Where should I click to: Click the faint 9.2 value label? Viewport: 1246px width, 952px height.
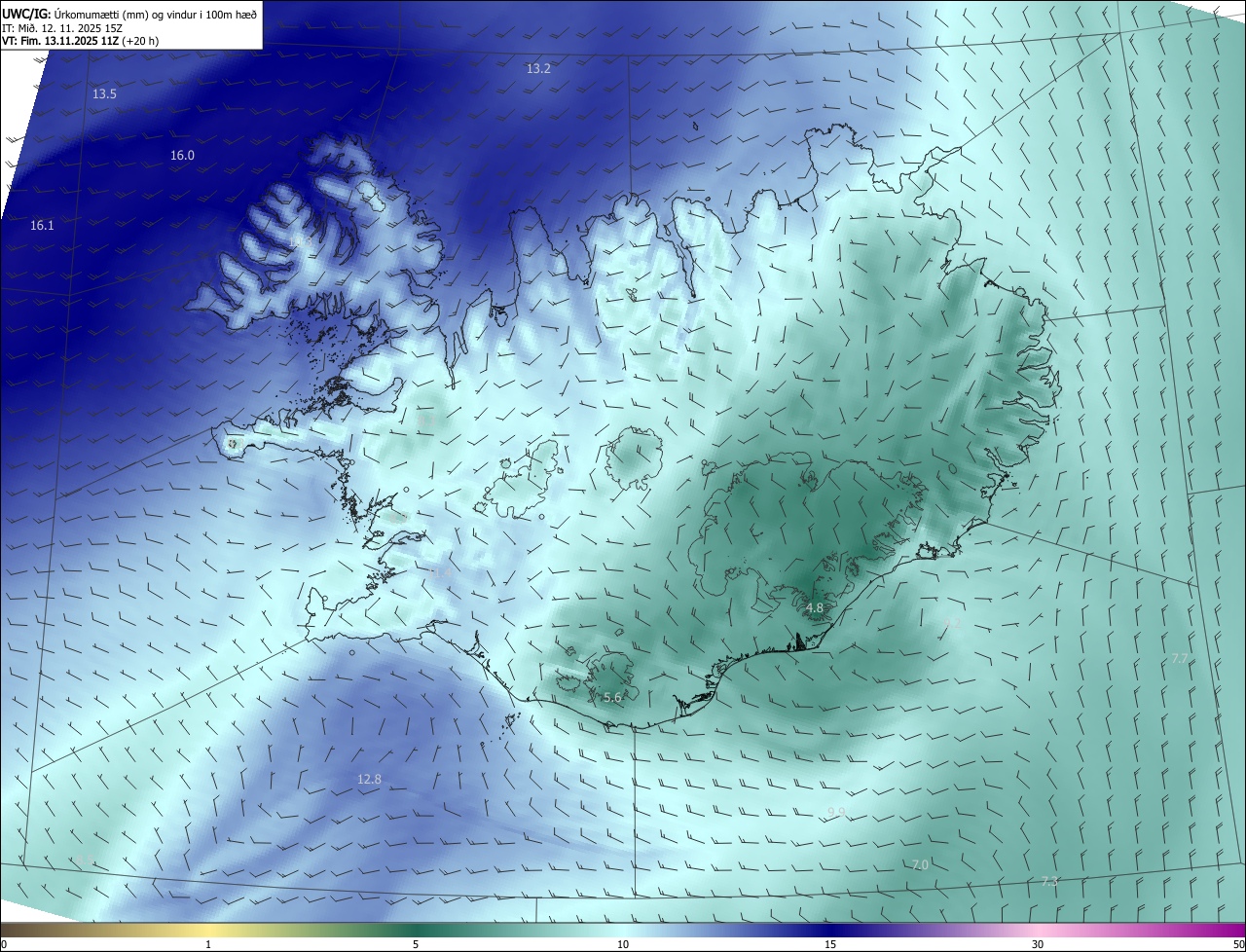tap(952, 624)
